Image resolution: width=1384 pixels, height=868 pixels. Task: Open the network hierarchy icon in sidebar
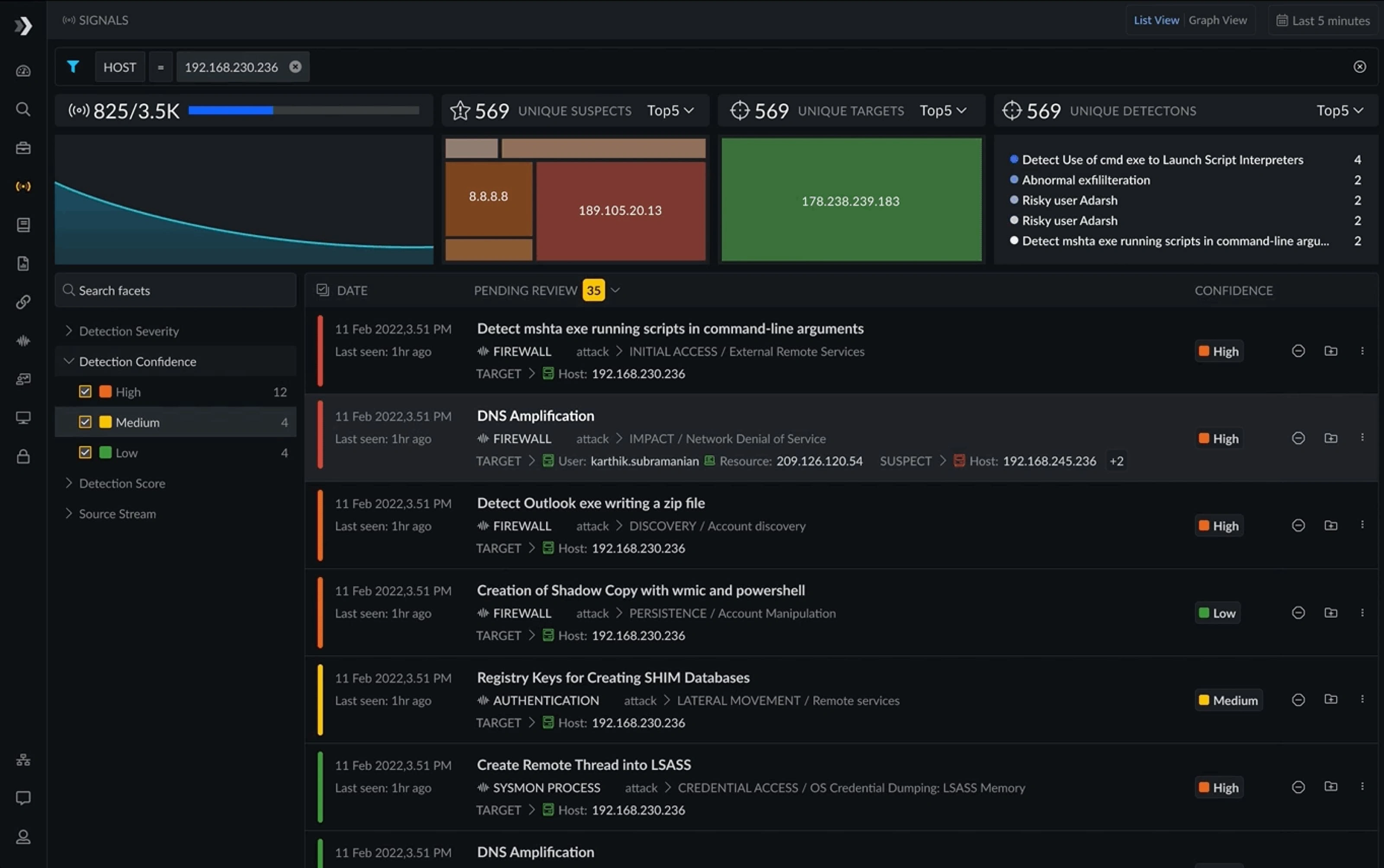(x=23, y=759)
